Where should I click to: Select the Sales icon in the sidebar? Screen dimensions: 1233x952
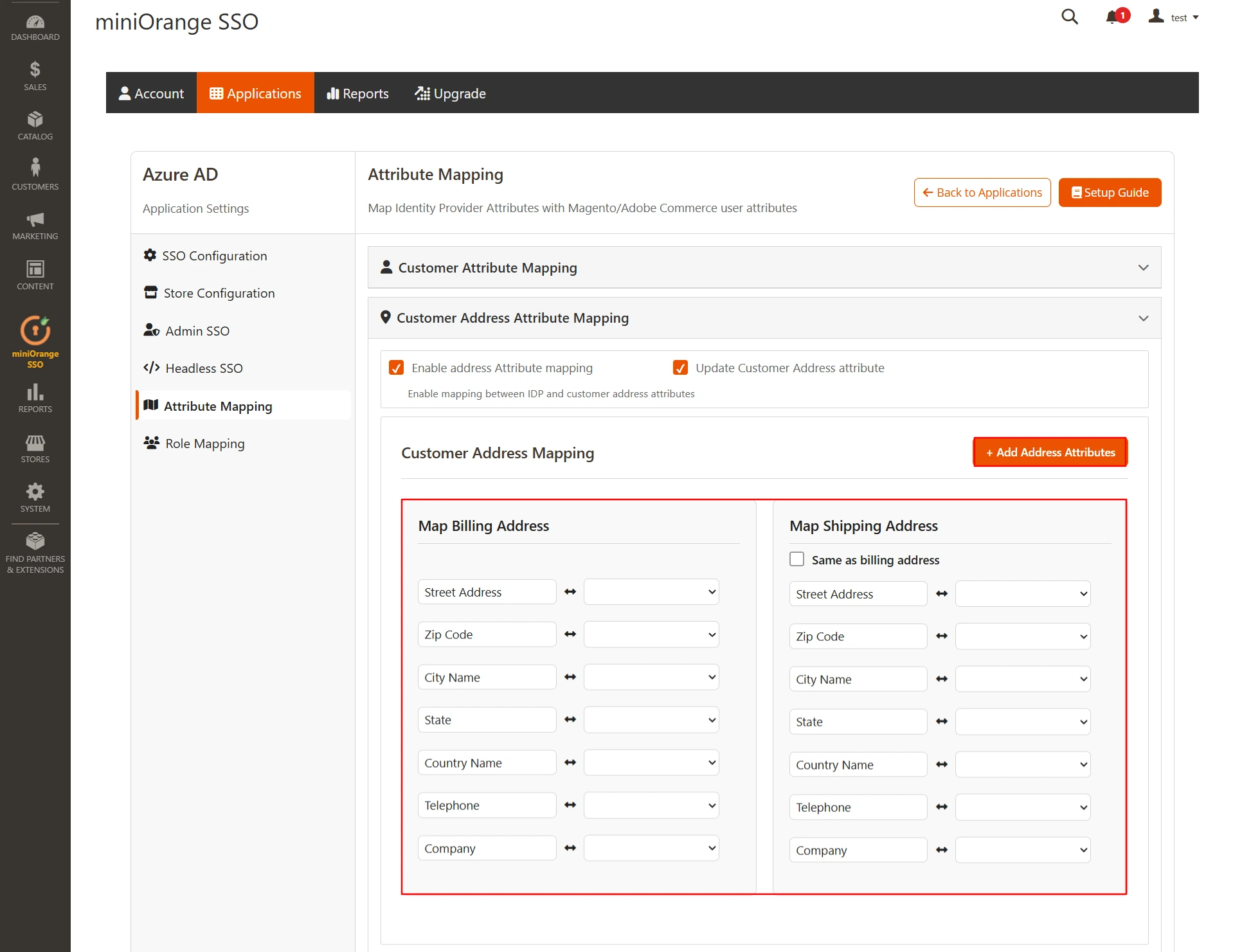35,73
